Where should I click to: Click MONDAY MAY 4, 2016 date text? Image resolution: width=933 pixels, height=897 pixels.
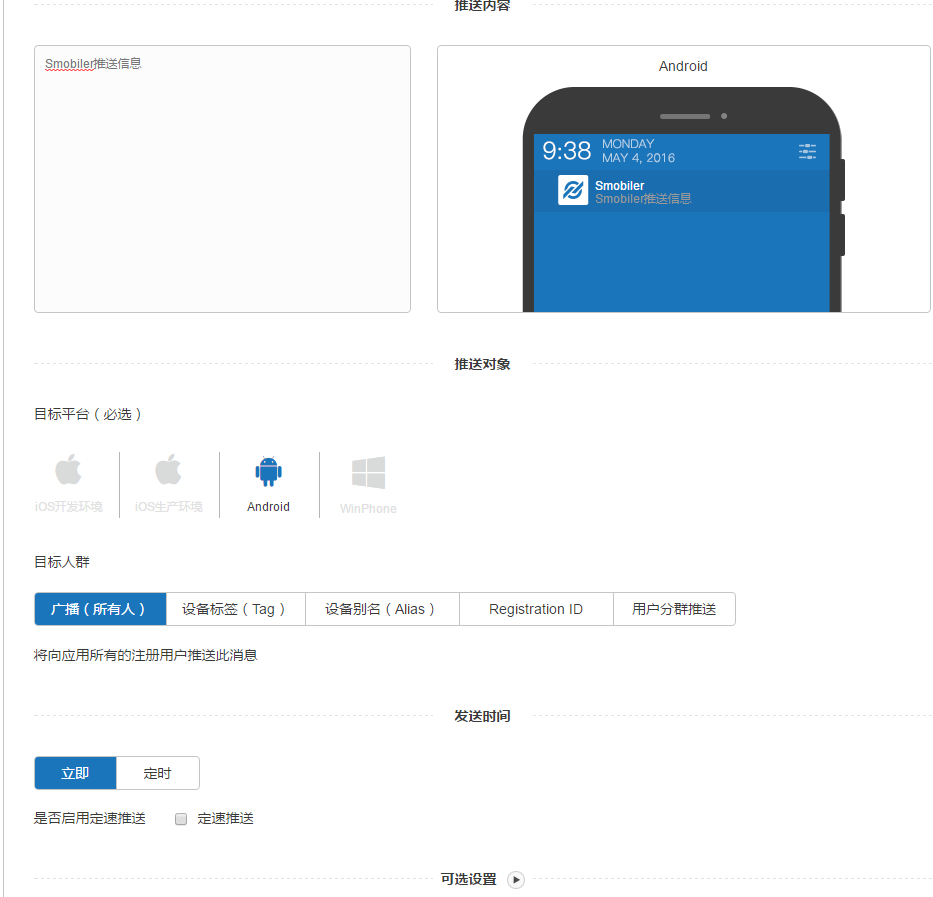pos(638,151)
